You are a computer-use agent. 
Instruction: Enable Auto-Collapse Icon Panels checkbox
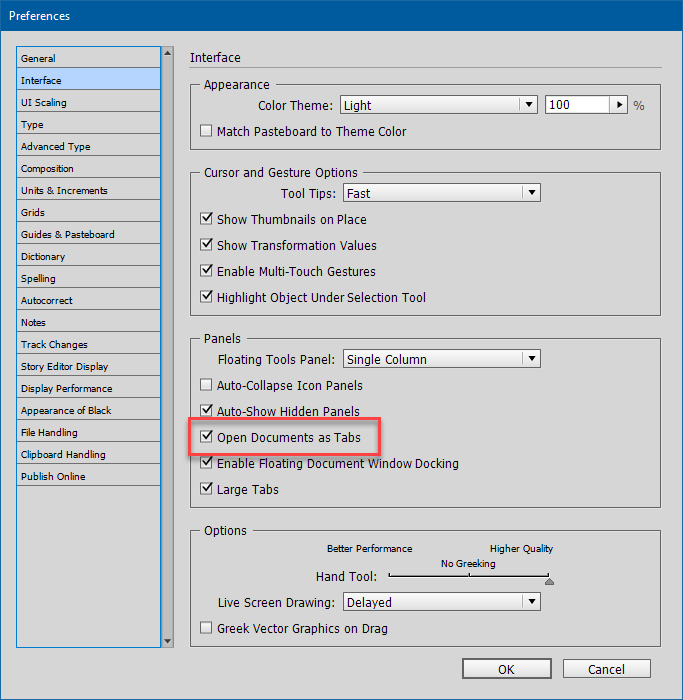coord(207,385)
